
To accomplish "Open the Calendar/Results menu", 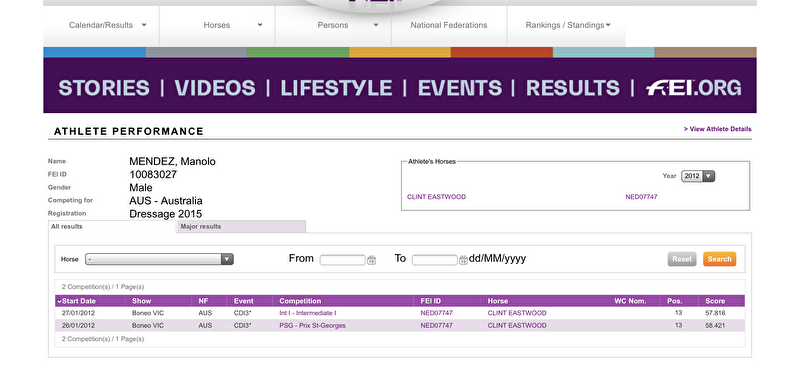I will click(101, 25).
